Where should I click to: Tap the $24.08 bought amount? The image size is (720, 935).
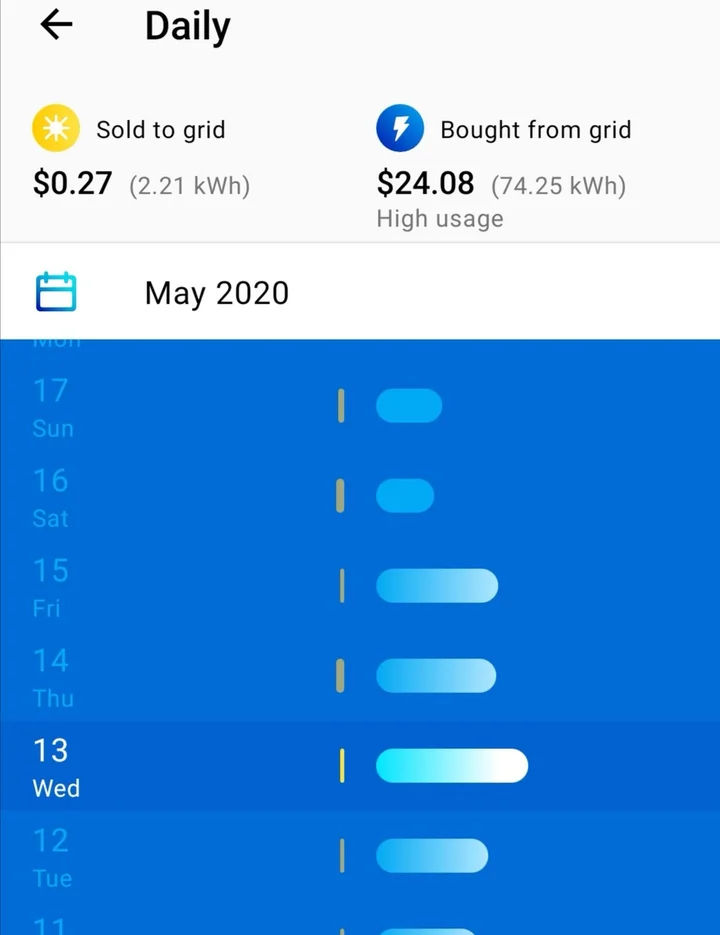426,184
